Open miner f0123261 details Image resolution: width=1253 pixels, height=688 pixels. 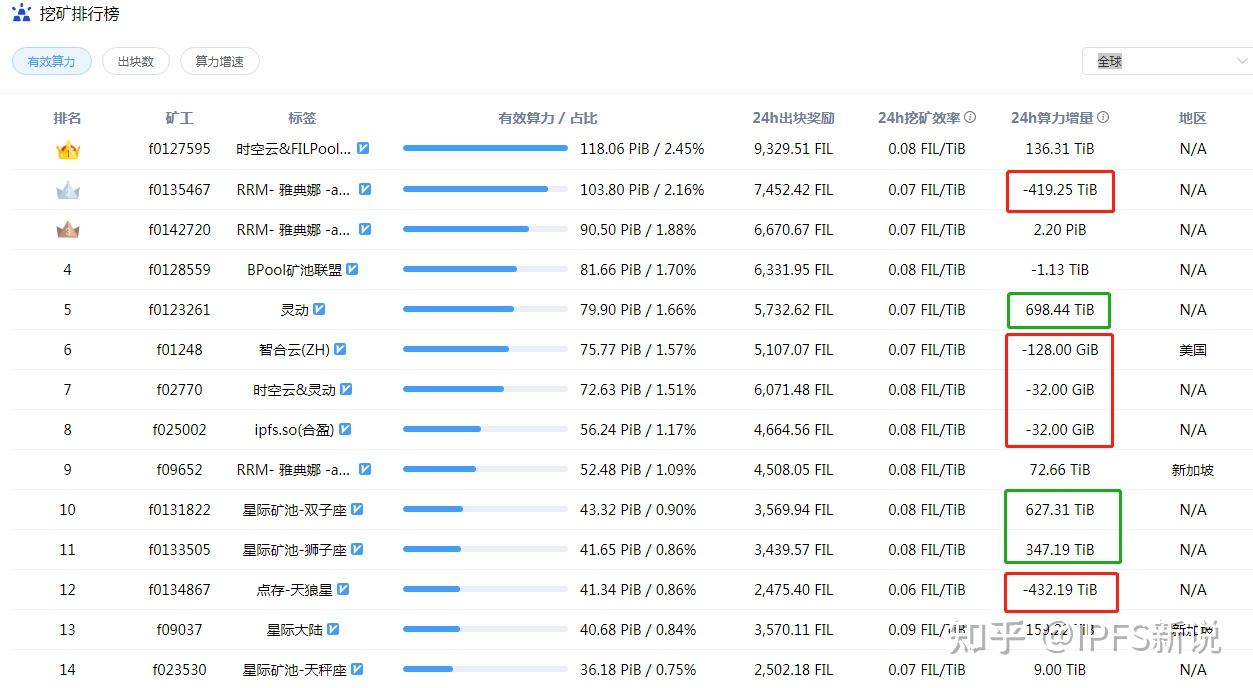(x=179, y=309)
